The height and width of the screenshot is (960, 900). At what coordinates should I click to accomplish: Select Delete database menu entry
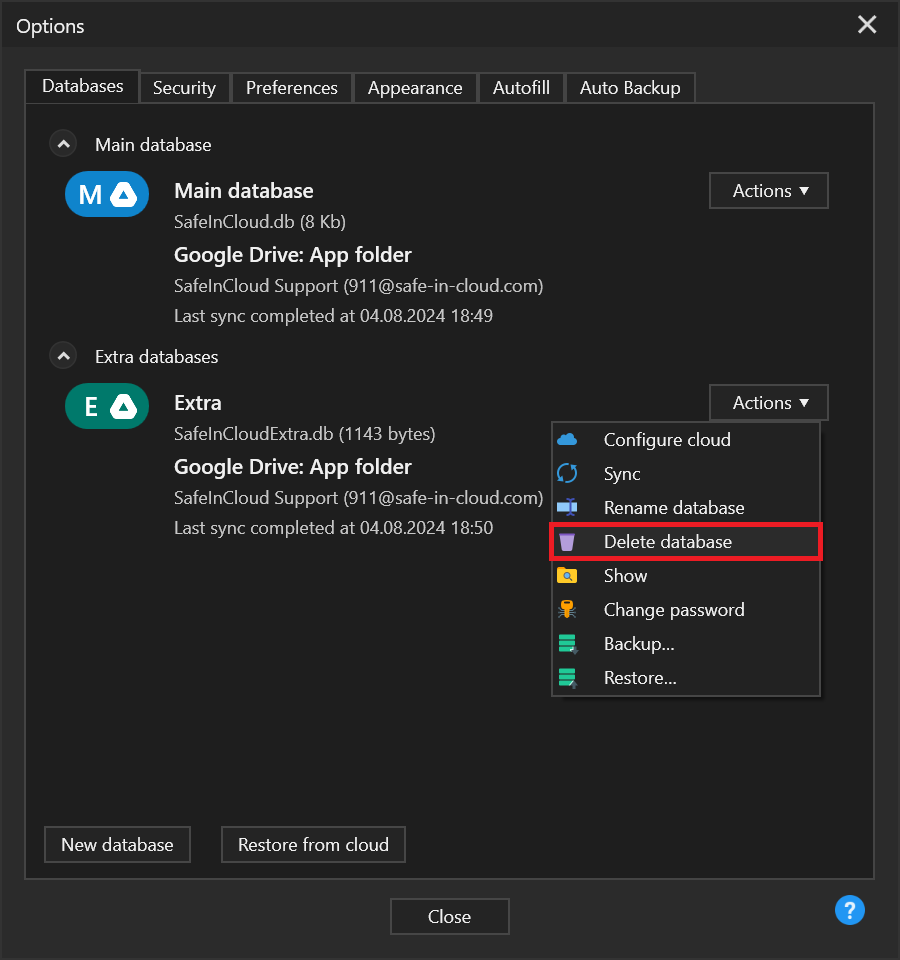pos(686,542)
